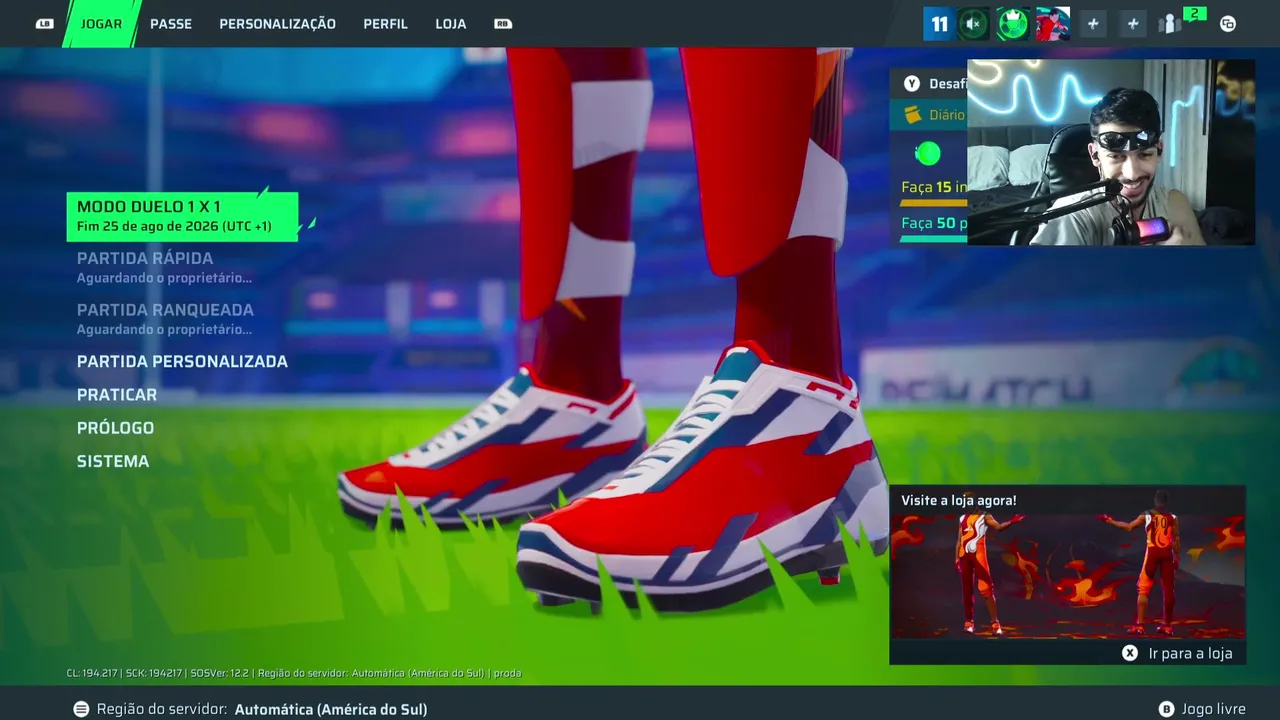The width and height of the screenshot is (1280, 720).
Task: Click the LB bumper icon
Action: click(x=44, y=24)
